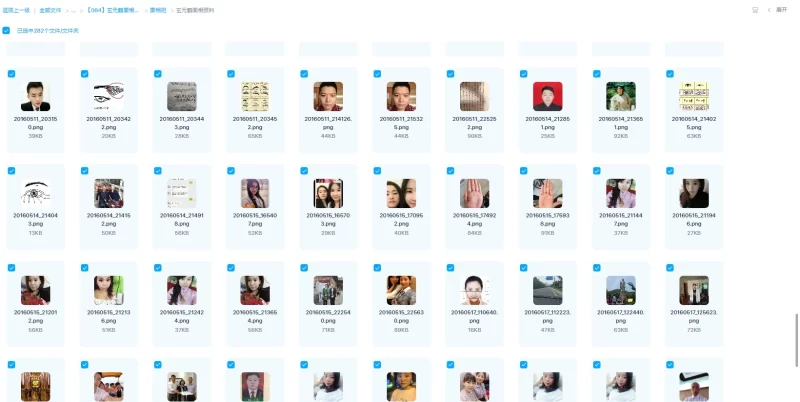Image resolution: width=800 pixels, height=402 pixels.
Task: Open single eye drawing 20160514_214043.png
Action: pos(35,193)
